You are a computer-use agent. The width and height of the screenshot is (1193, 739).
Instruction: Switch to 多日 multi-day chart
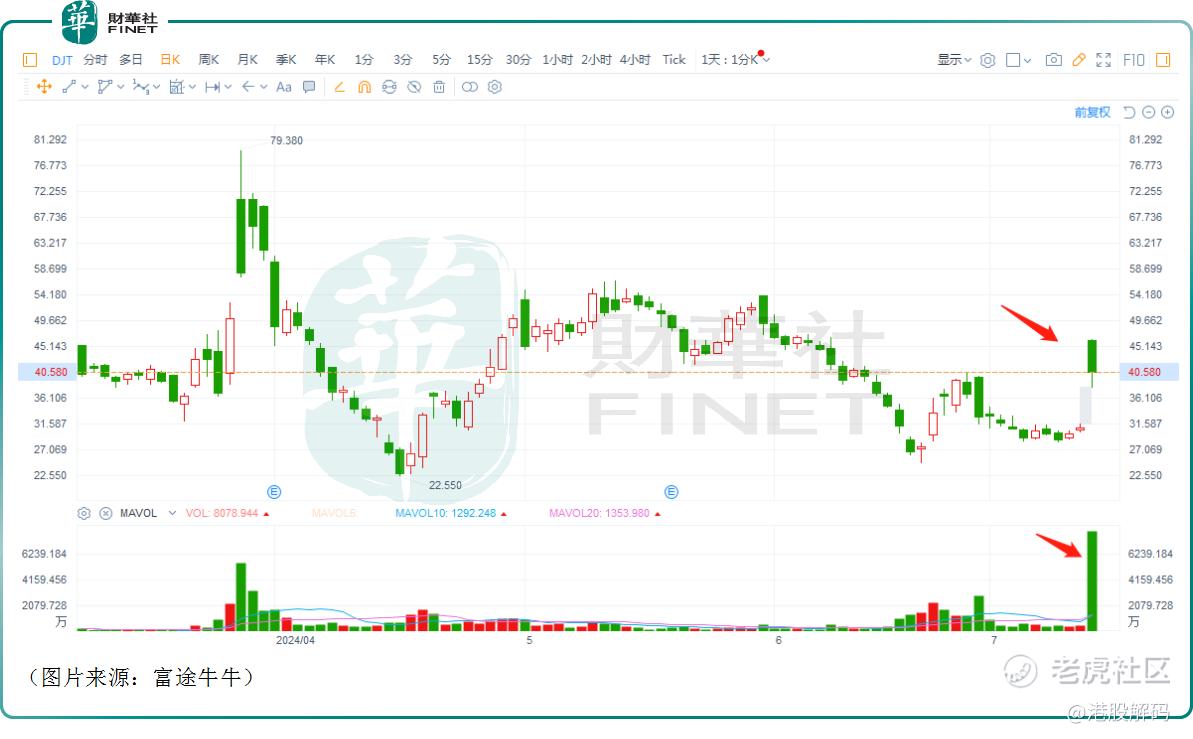point(131,59)
